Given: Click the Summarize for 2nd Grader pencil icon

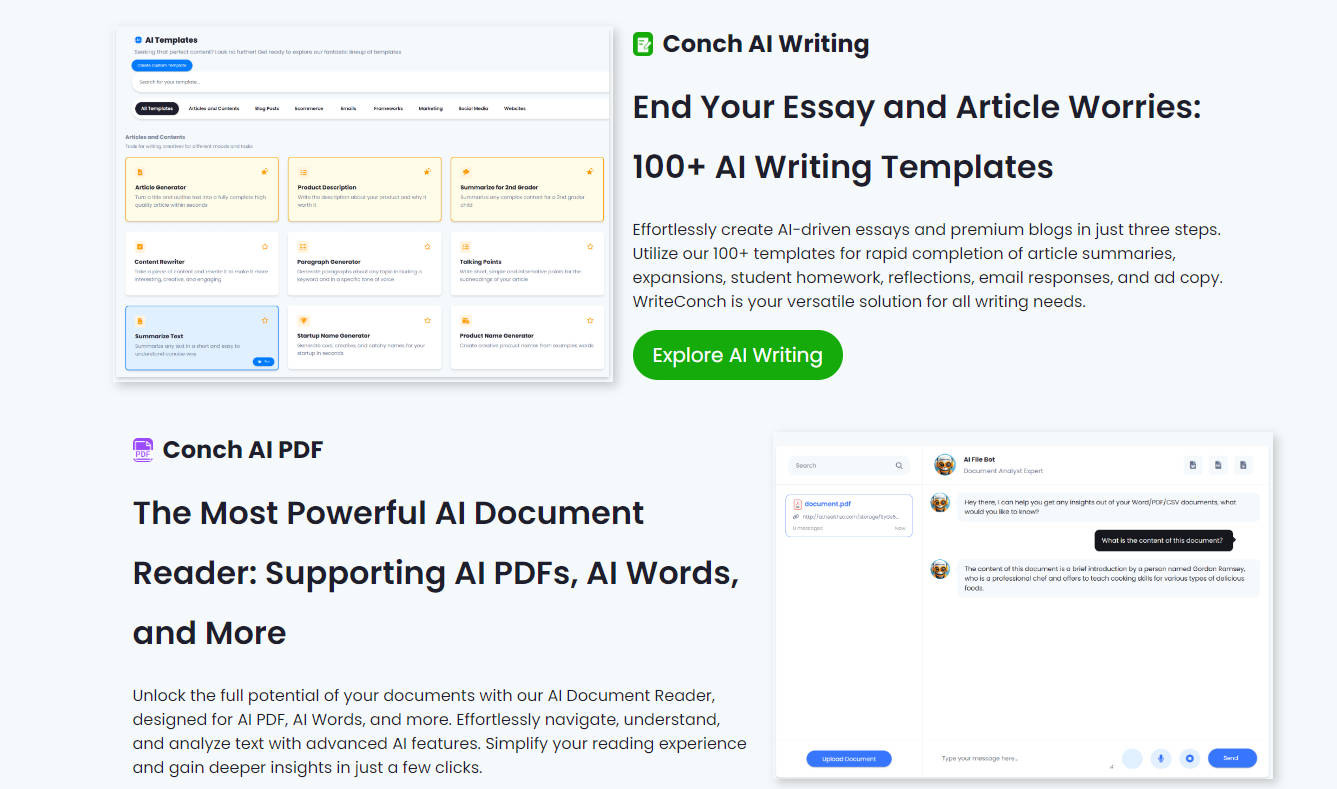Looking at the screenshot, I should [x=466, y=171].
